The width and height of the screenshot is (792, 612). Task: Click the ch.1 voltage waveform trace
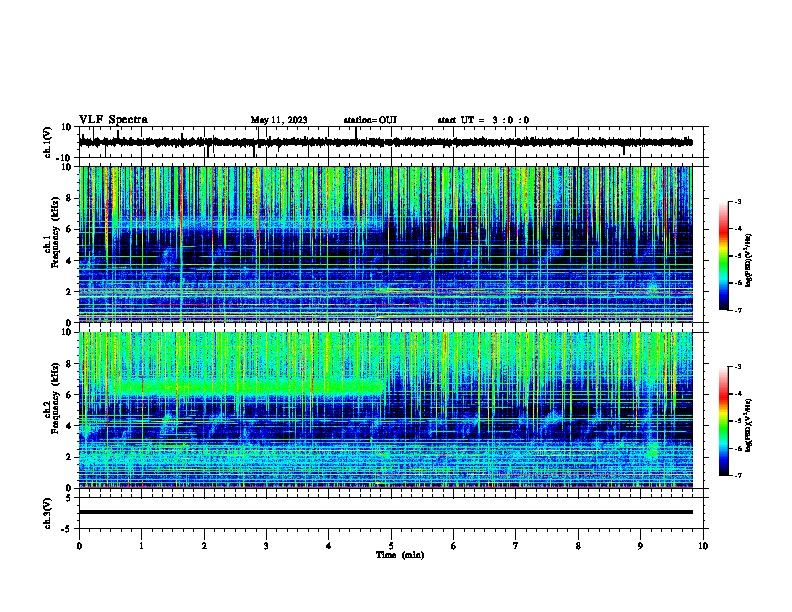point(385,142)
